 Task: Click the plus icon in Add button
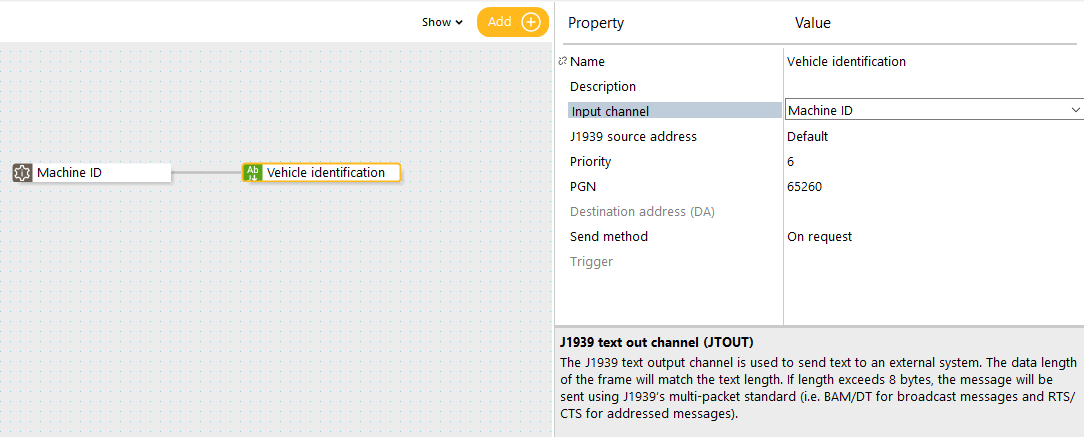530,22
